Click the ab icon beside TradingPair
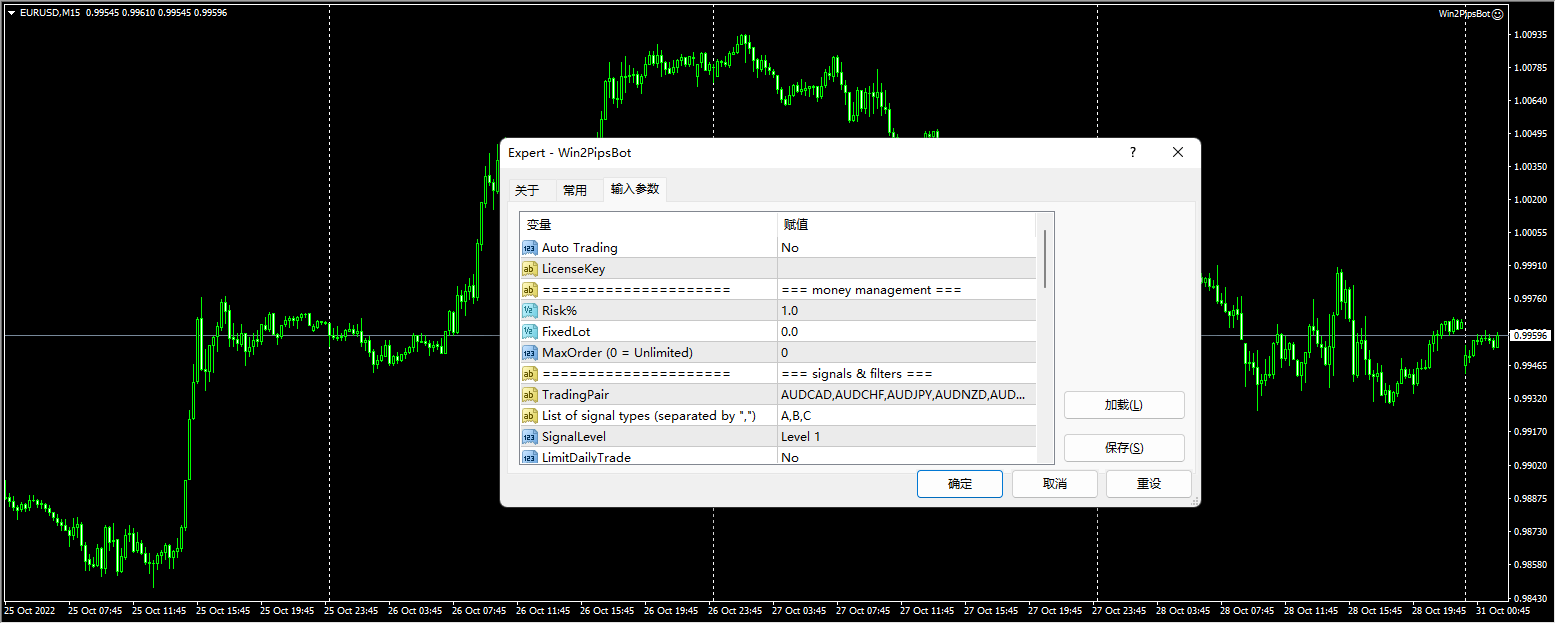 pyautogui.click(x=530, y=394)
